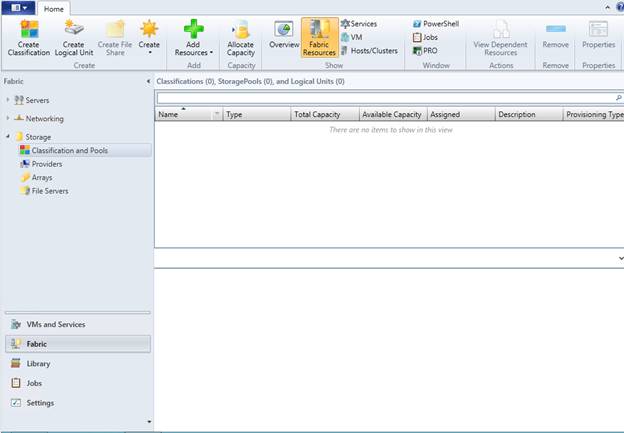Select the Storage folder node
Screen dimensions: 624x433
[x=33, y=137]
